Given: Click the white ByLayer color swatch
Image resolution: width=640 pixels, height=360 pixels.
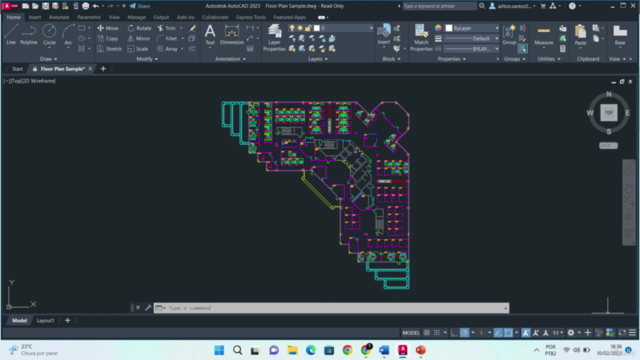Looking at the screenshot, I should click(x=449, y=28).
